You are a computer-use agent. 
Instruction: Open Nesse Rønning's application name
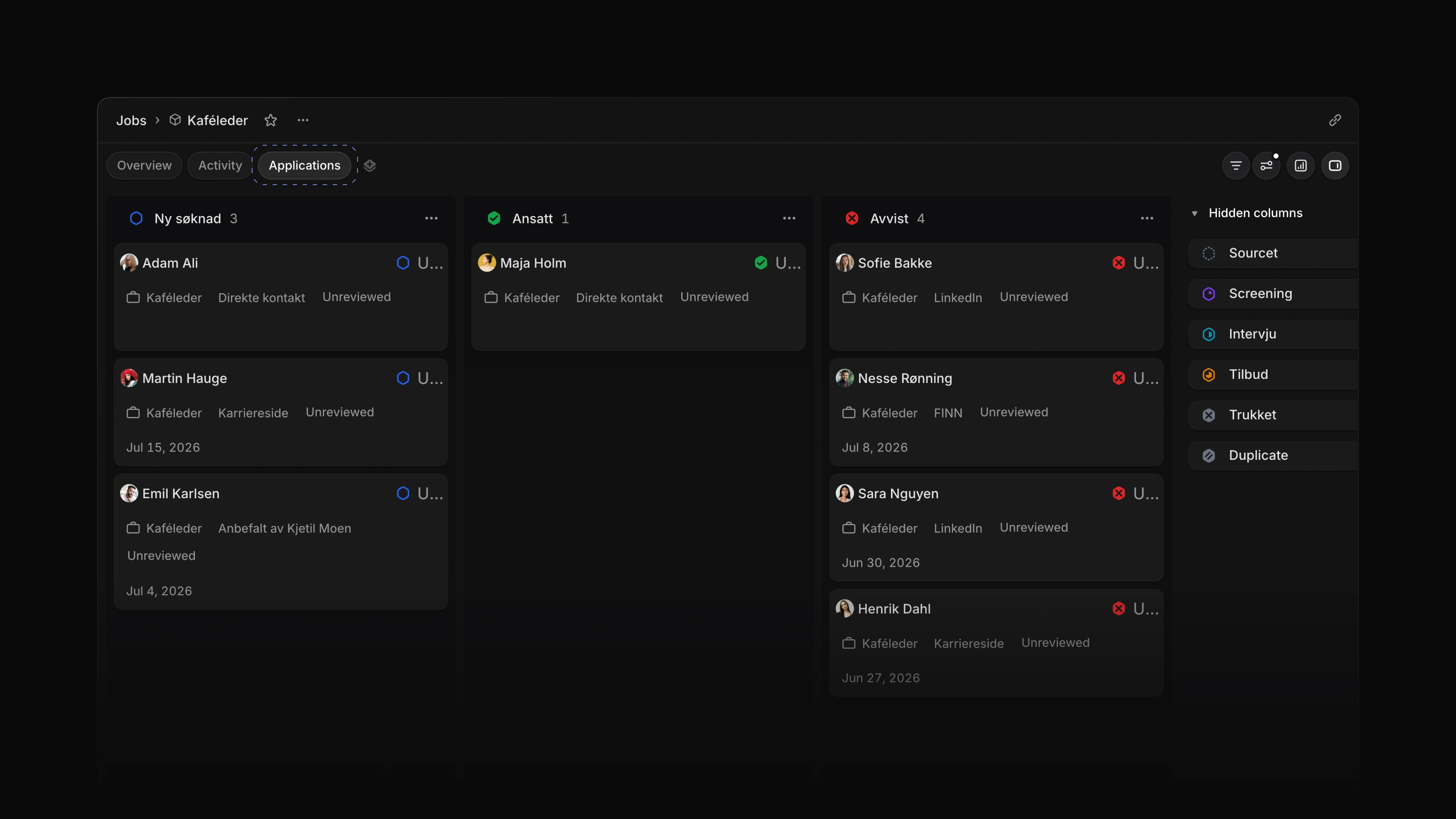[x=905, y=378]
